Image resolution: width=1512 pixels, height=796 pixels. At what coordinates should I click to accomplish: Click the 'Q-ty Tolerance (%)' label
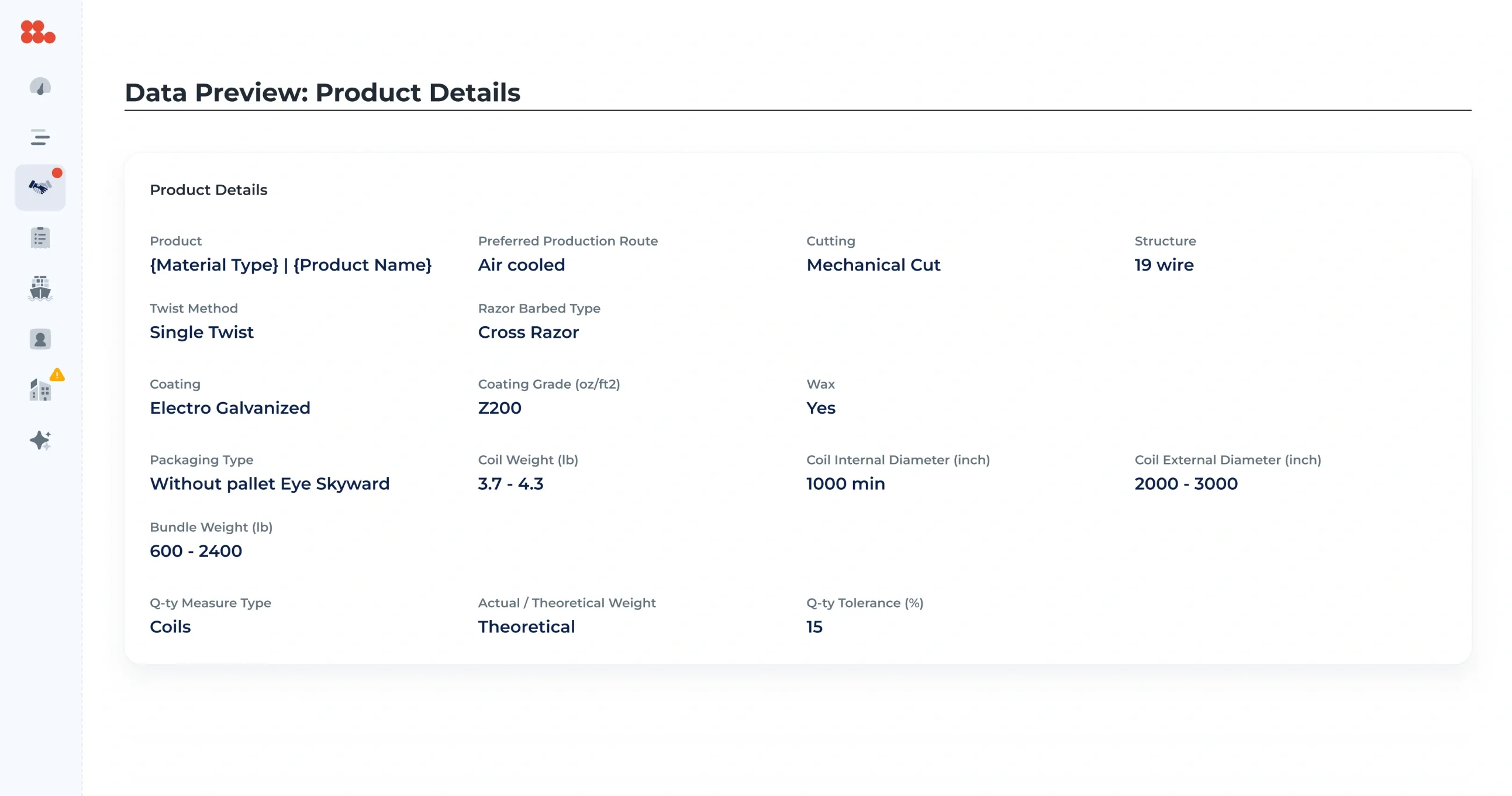coord(865,603)
